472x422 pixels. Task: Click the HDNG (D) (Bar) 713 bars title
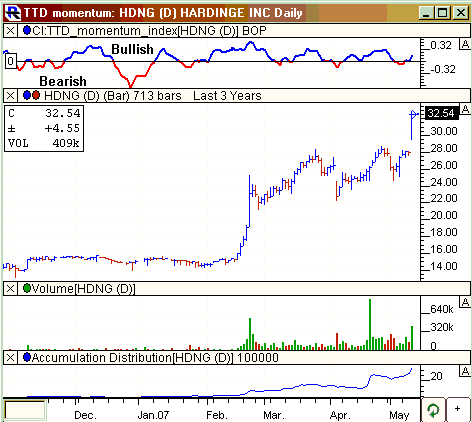113,96
